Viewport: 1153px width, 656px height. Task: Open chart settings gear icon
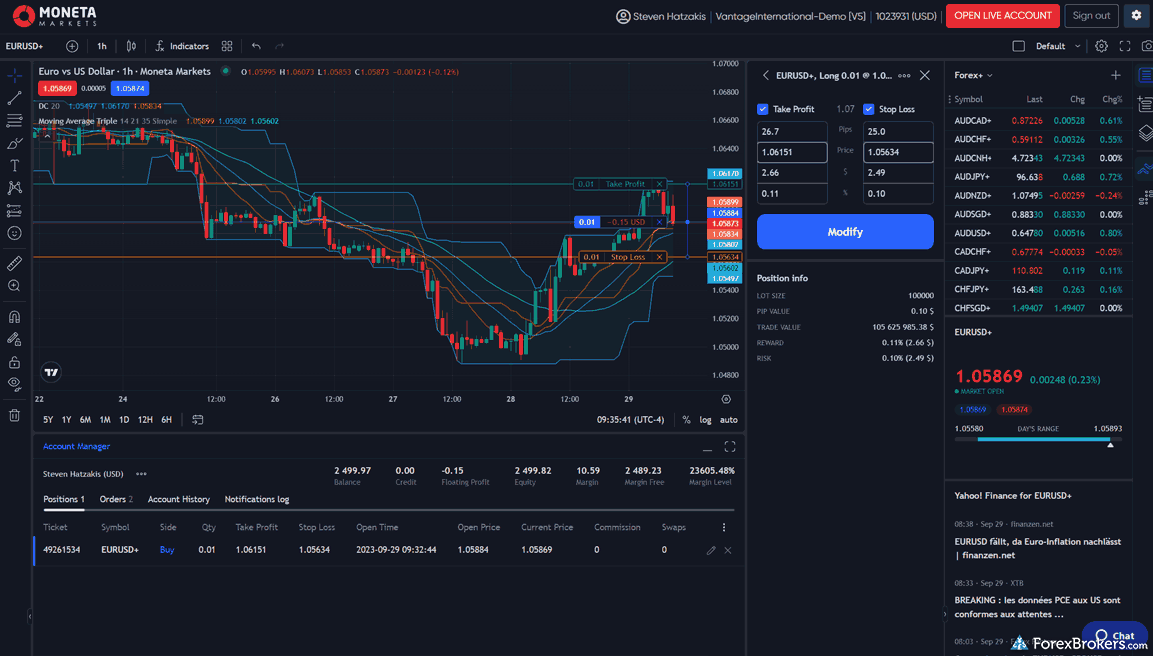click(1101, 46)
